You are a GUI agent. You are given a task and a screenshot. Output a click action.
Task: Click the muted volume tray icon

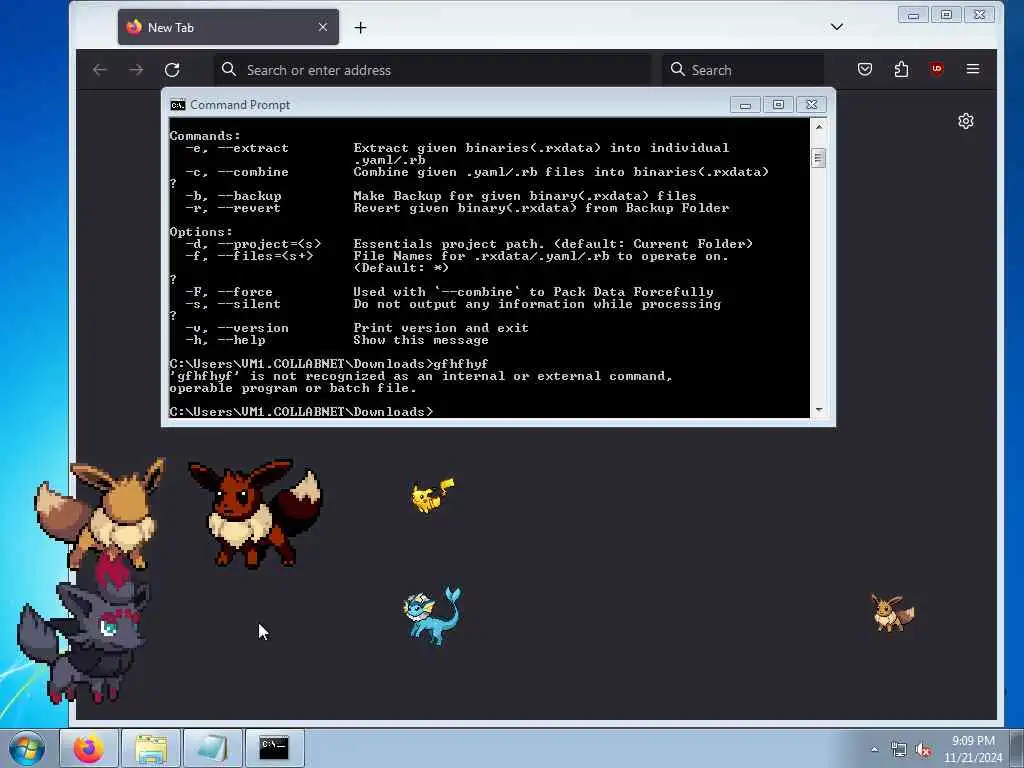923,750
